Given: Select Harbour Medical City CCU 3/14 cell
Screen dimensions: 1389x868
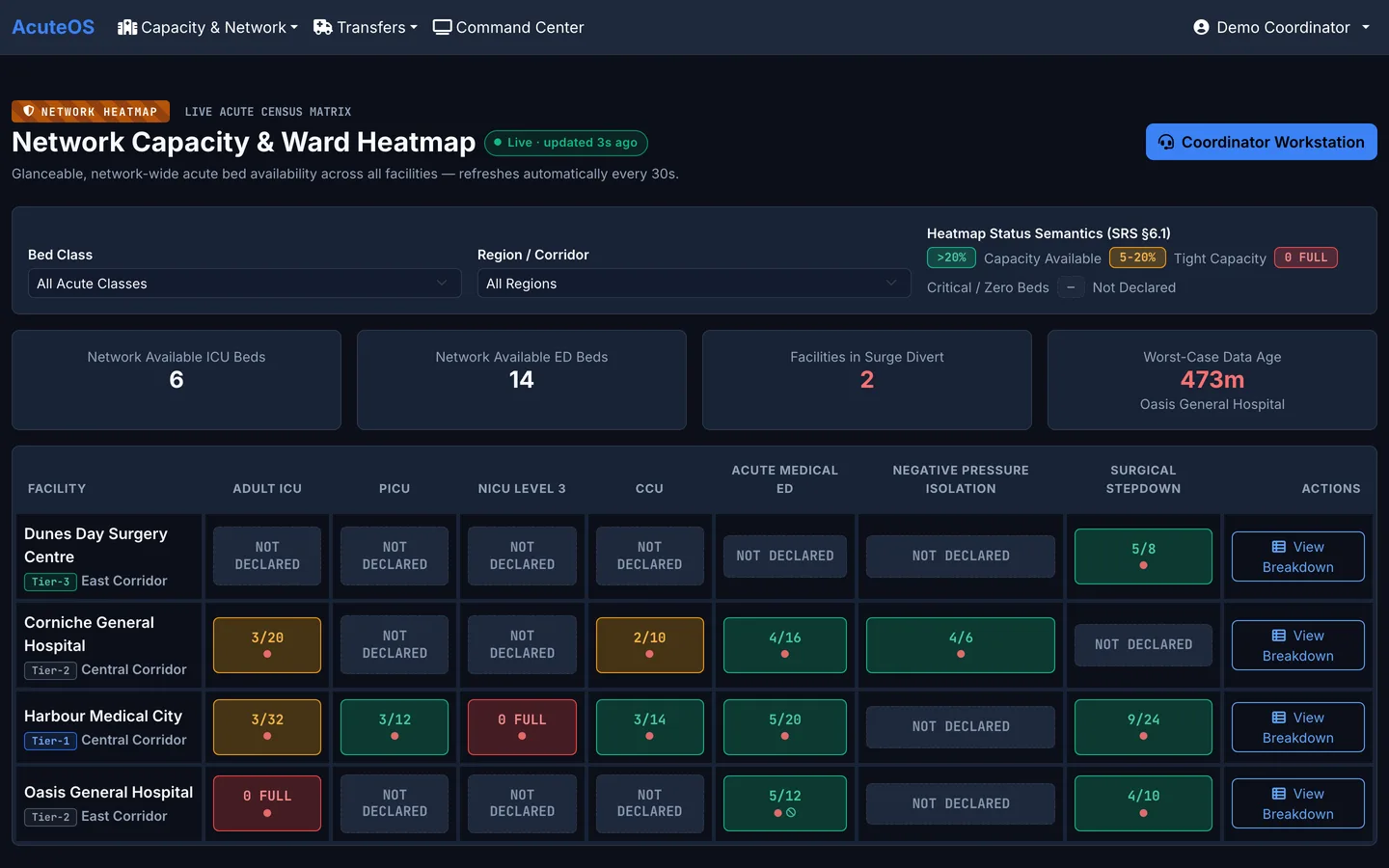Looking at the screenshot, I should [649, 727].
